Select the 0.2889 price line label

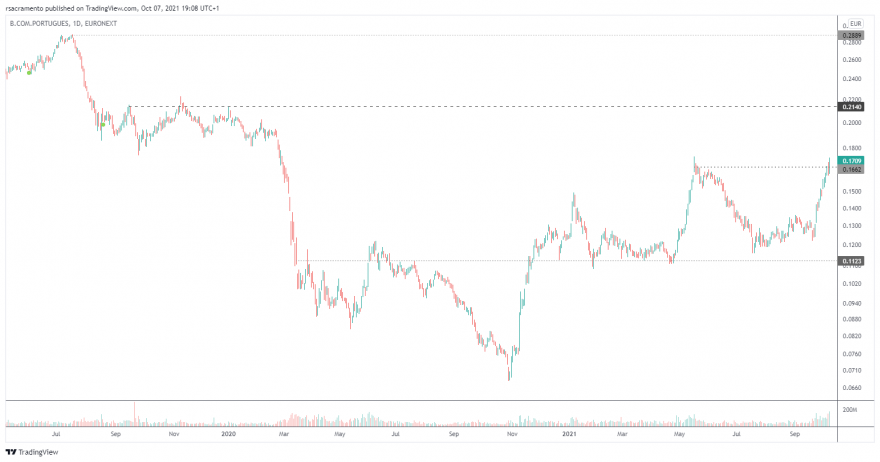pos(851,35)
